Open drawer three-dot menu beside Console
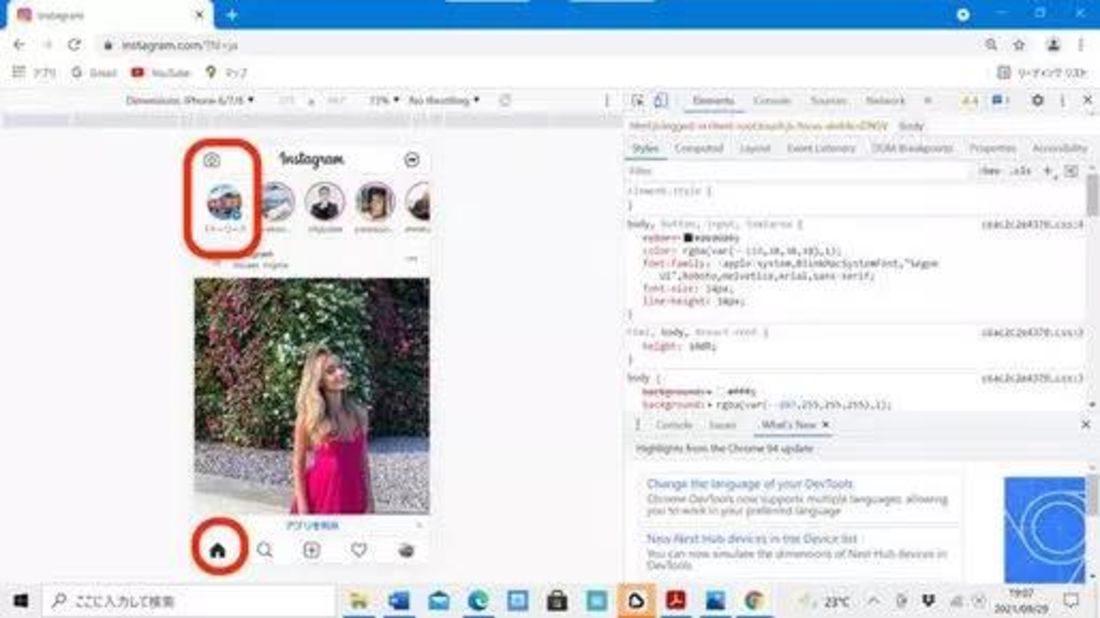The image size is (1100, 618). point(637,425)
